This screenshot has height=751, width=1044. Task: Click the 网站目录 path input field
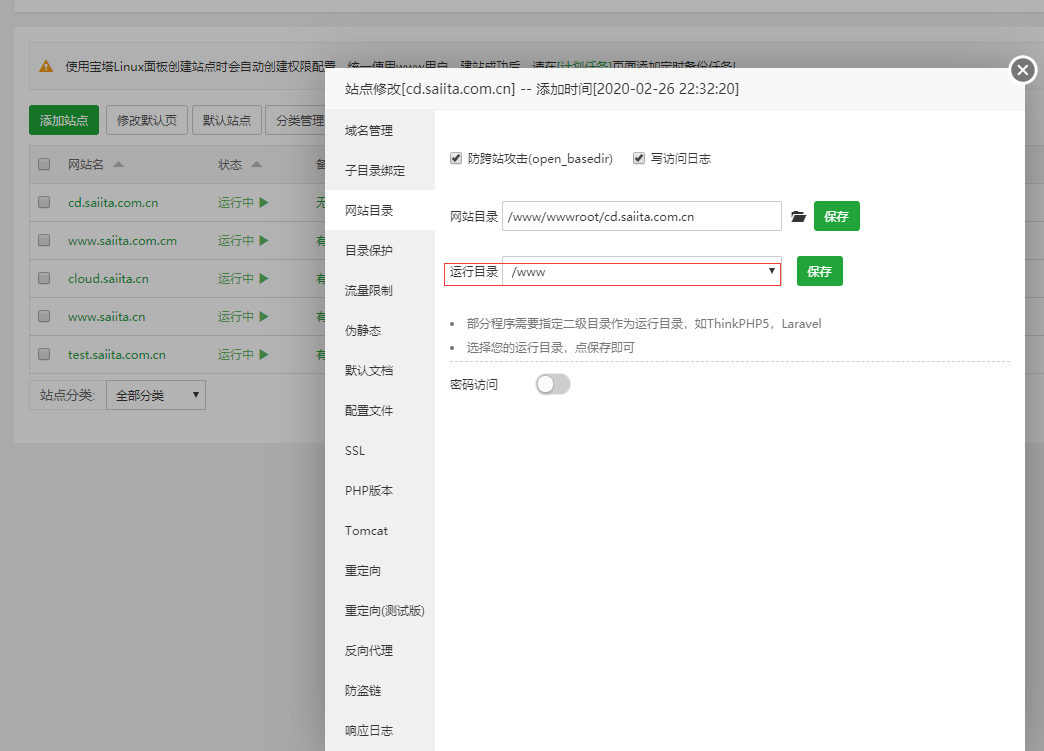(x=642, y=216)
